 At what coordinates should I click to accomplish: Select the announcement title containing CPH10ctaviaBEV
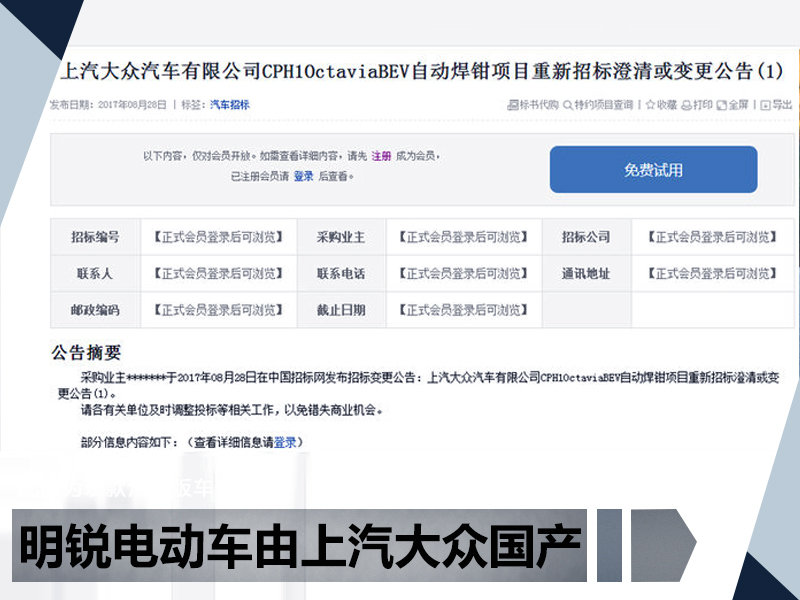click(421, 71)
